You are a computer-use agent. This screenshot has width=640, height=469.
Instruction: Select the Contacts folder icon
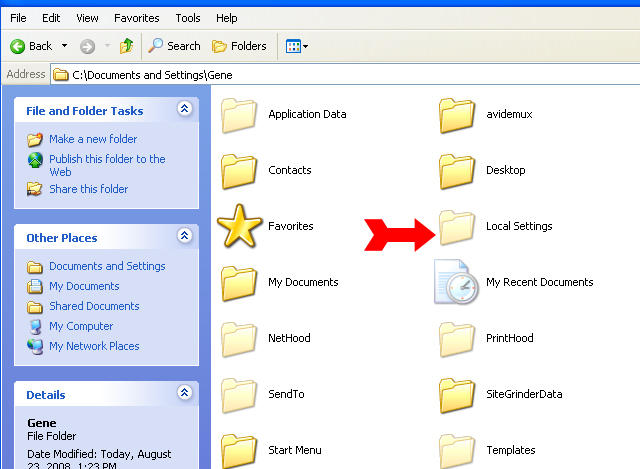tap(239, 171)
